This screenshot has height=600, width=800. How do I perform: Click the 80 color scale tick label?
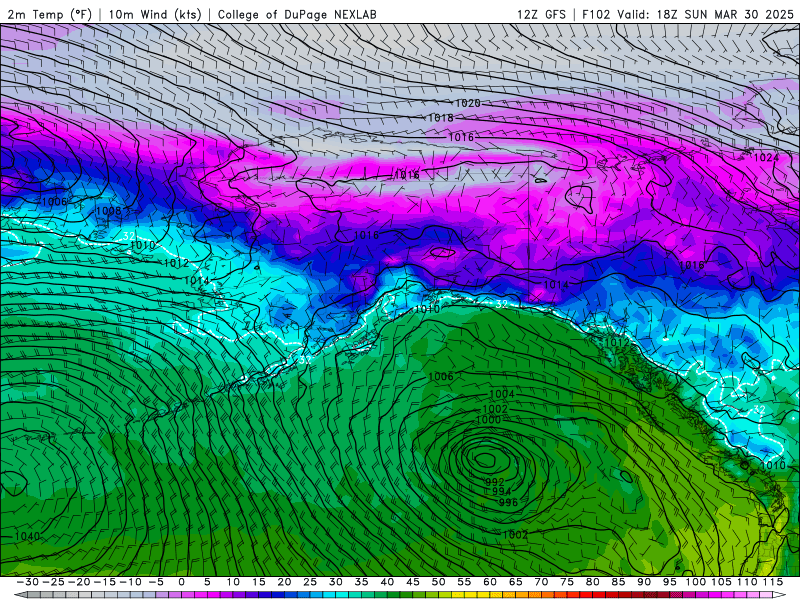[x=592, y=582]
